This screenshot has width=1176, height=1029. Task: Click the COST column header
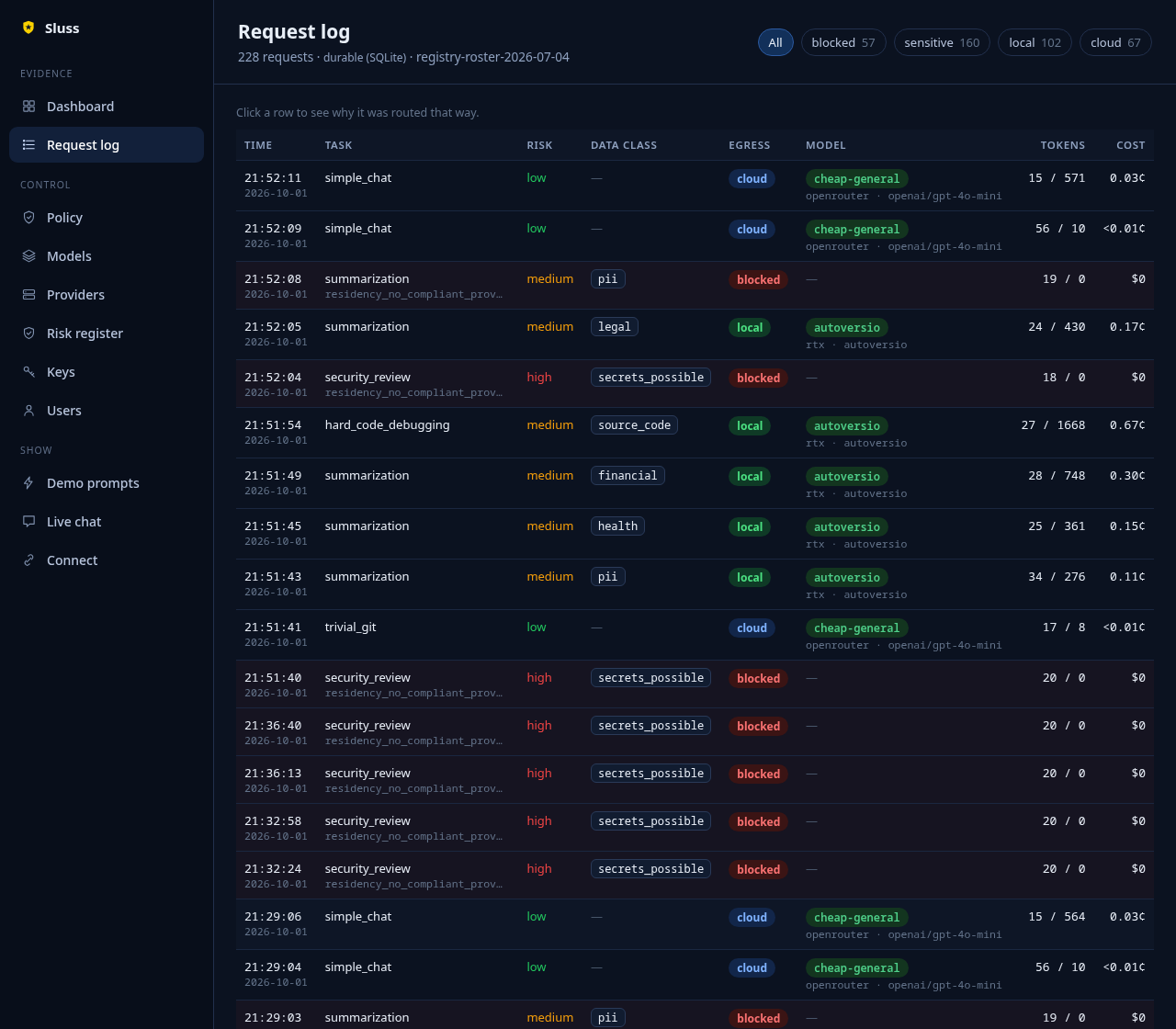[x=1131, y=145]
